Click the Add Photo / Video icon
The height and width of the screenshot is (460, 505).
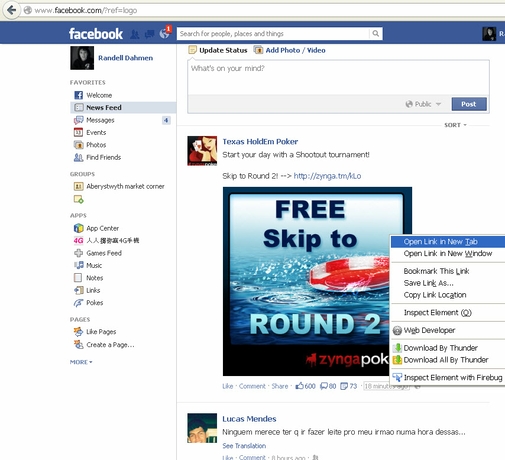(258, 50)
